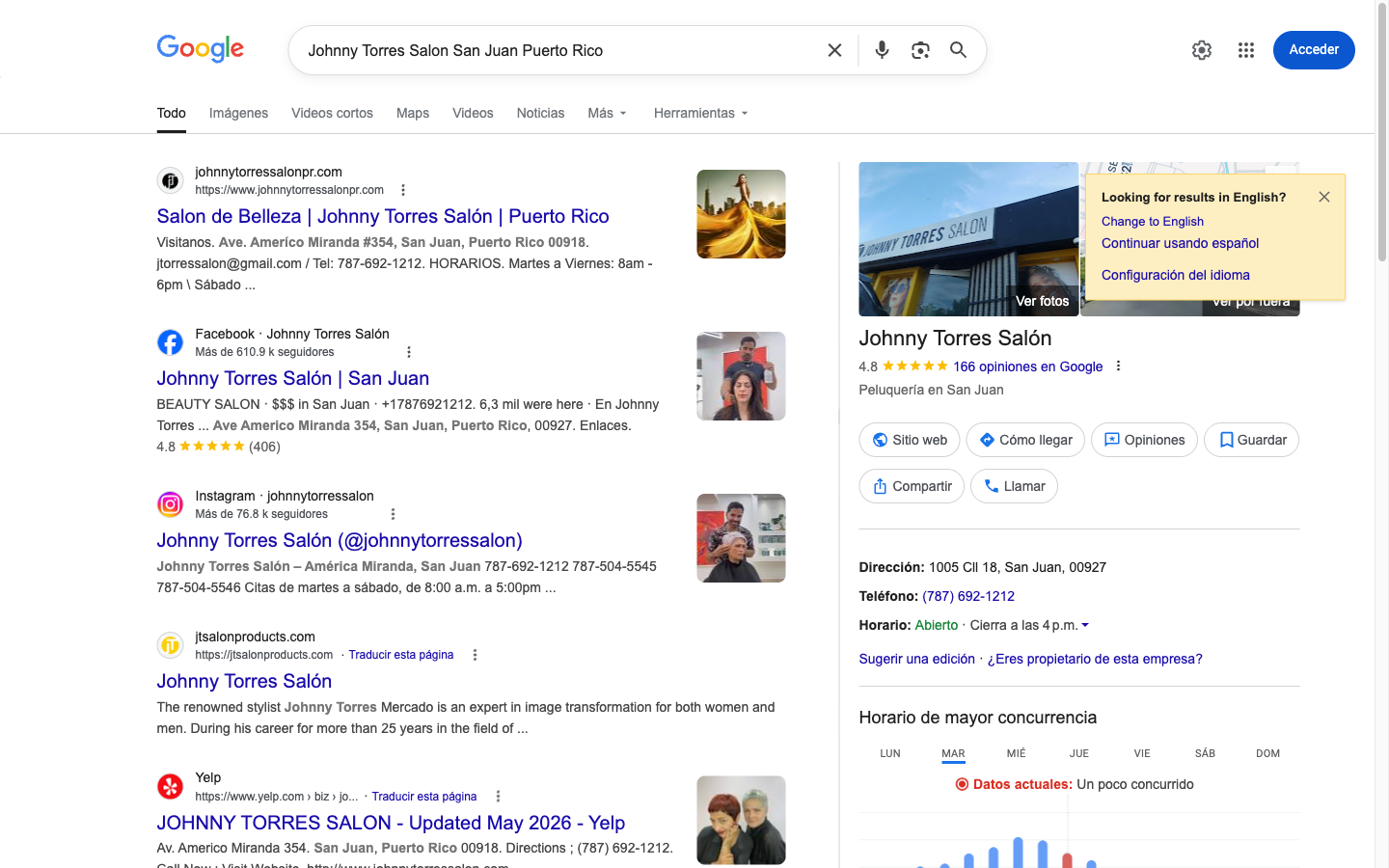The height and width of the screenshot is (868, 1389).
Task: Select VIE in busy hours chart
Action: pos(1142,753)
